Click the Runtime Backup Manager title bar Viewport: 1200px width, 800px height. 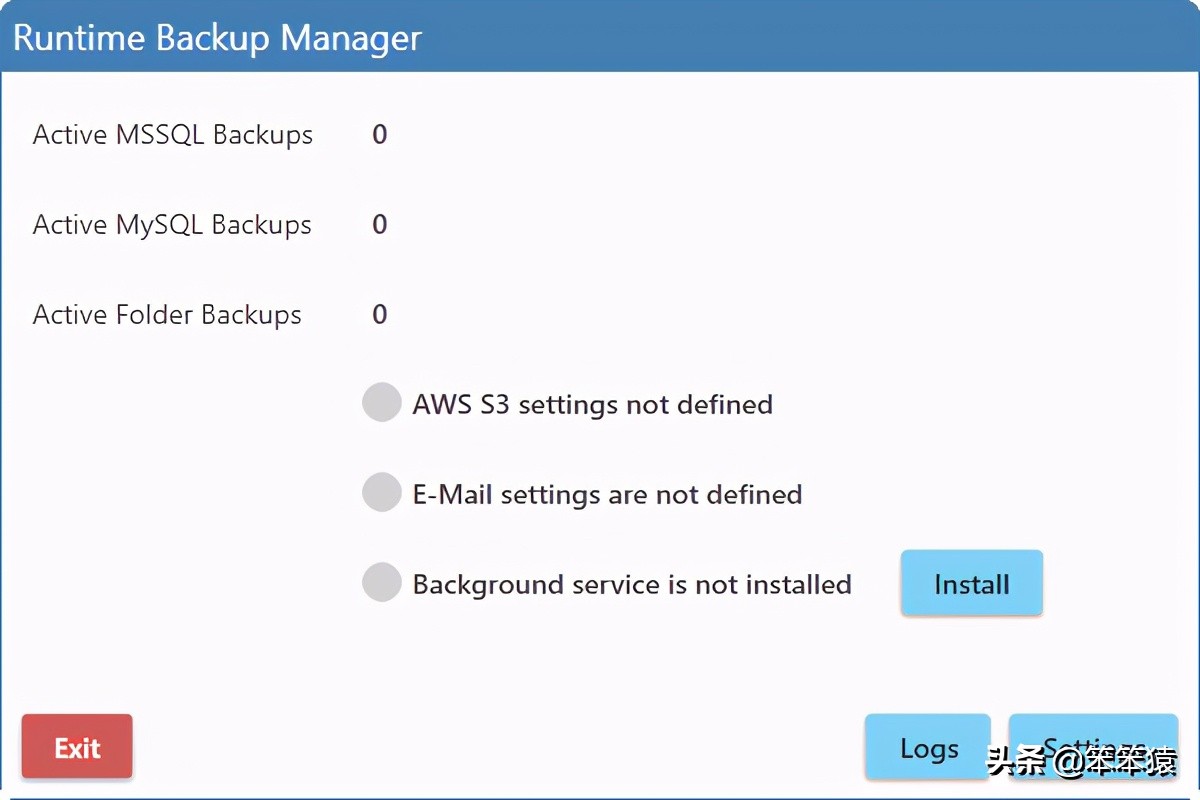tap(217, 37)
